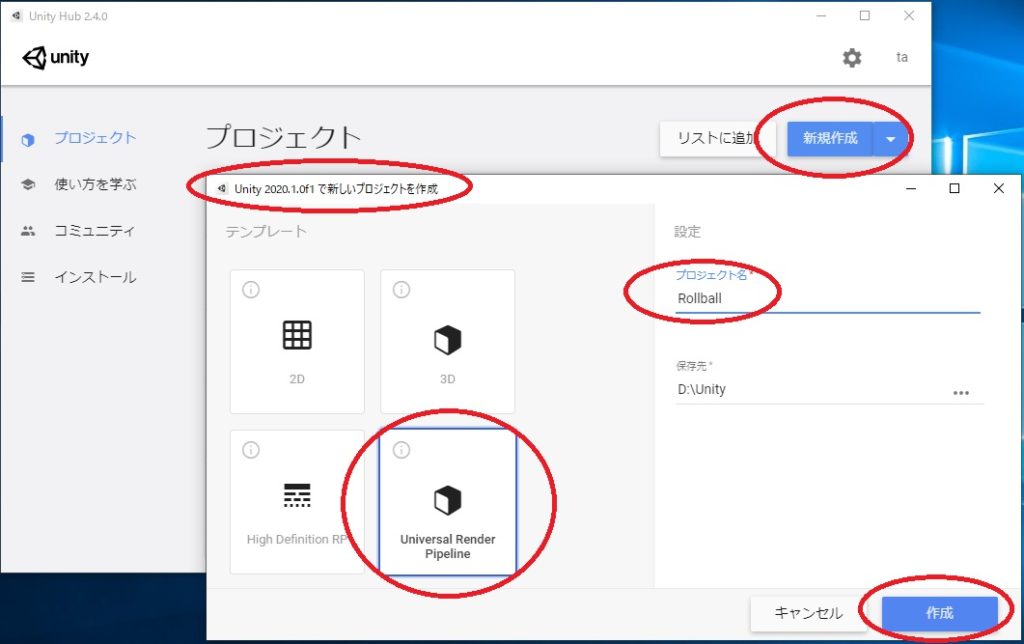This screenshot has width=1024, height=644.
Task: Click the graduation cap icon beside 使い方を学ぶ
Action: pyautogui.click(x=27, y=184)
